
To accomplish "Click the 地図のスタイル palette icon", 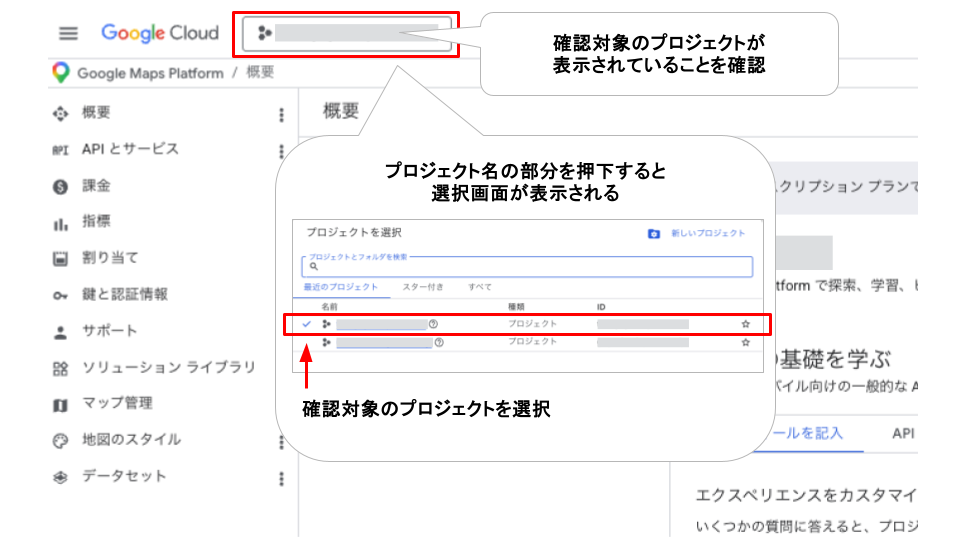I will tap(60, 441).
